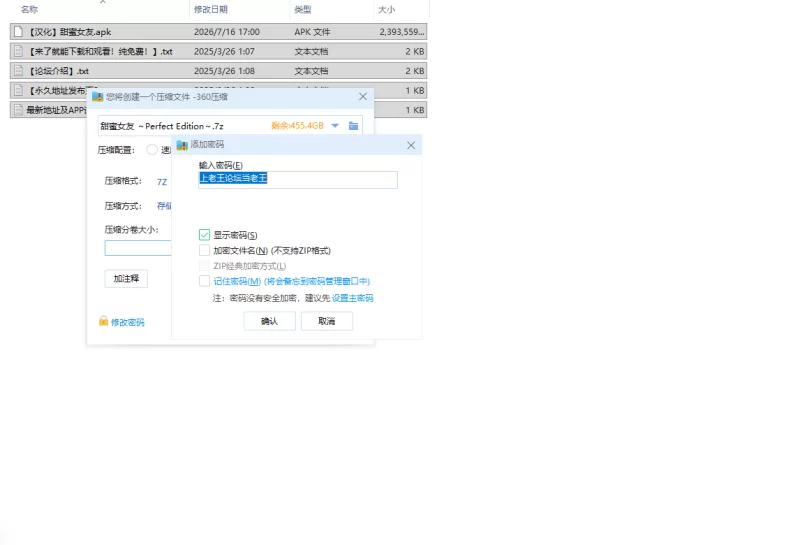The height and width of the screenshot is (545, 800).
Task: Click the date 2025/3/26 1:08
Action: pyautogui.click(x=224, y=71)
